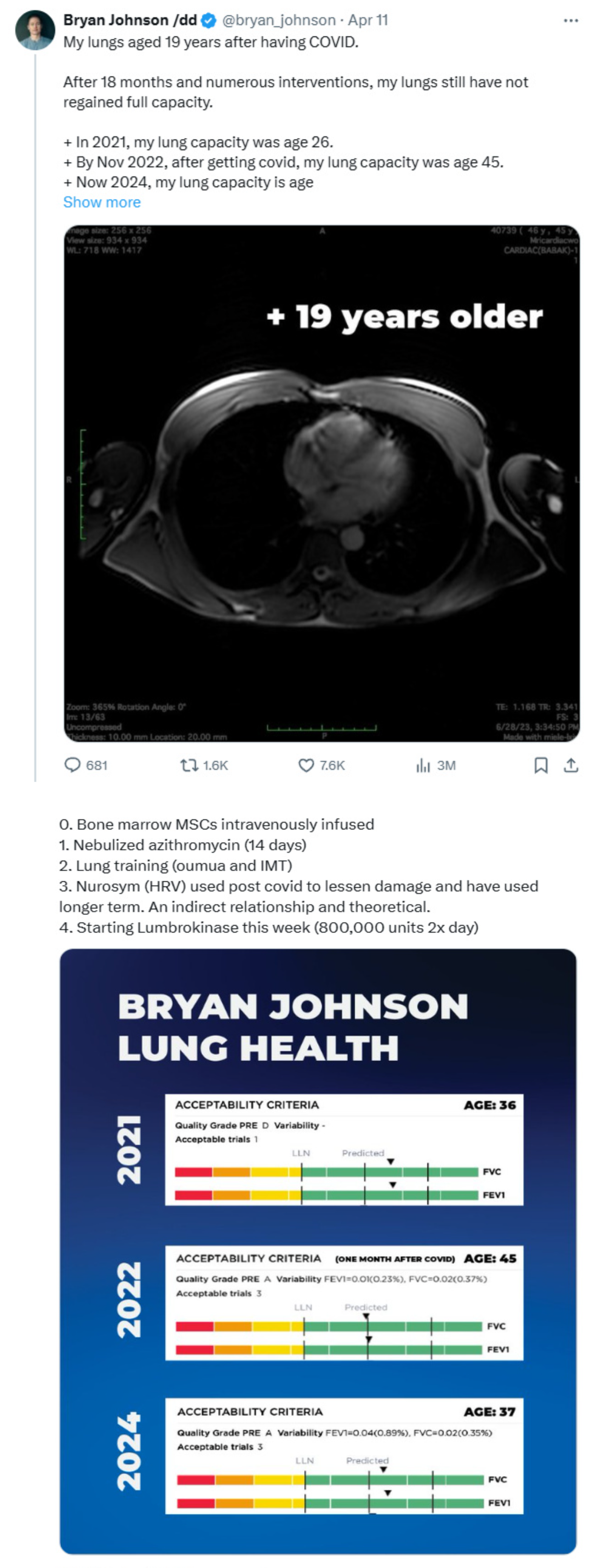Open the view analytics bar chart icon
Viewport: 593px width, 1568px height.
click(423, 765)
